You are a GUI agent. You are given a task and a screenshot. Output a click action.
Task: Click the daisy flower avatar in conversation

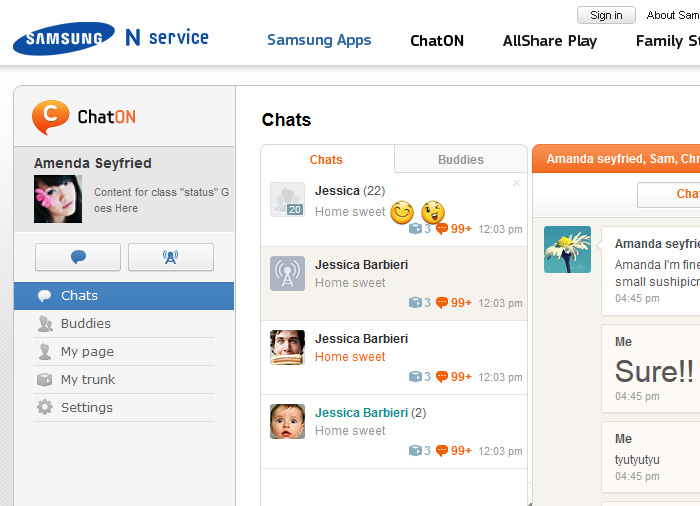[567, 250]
